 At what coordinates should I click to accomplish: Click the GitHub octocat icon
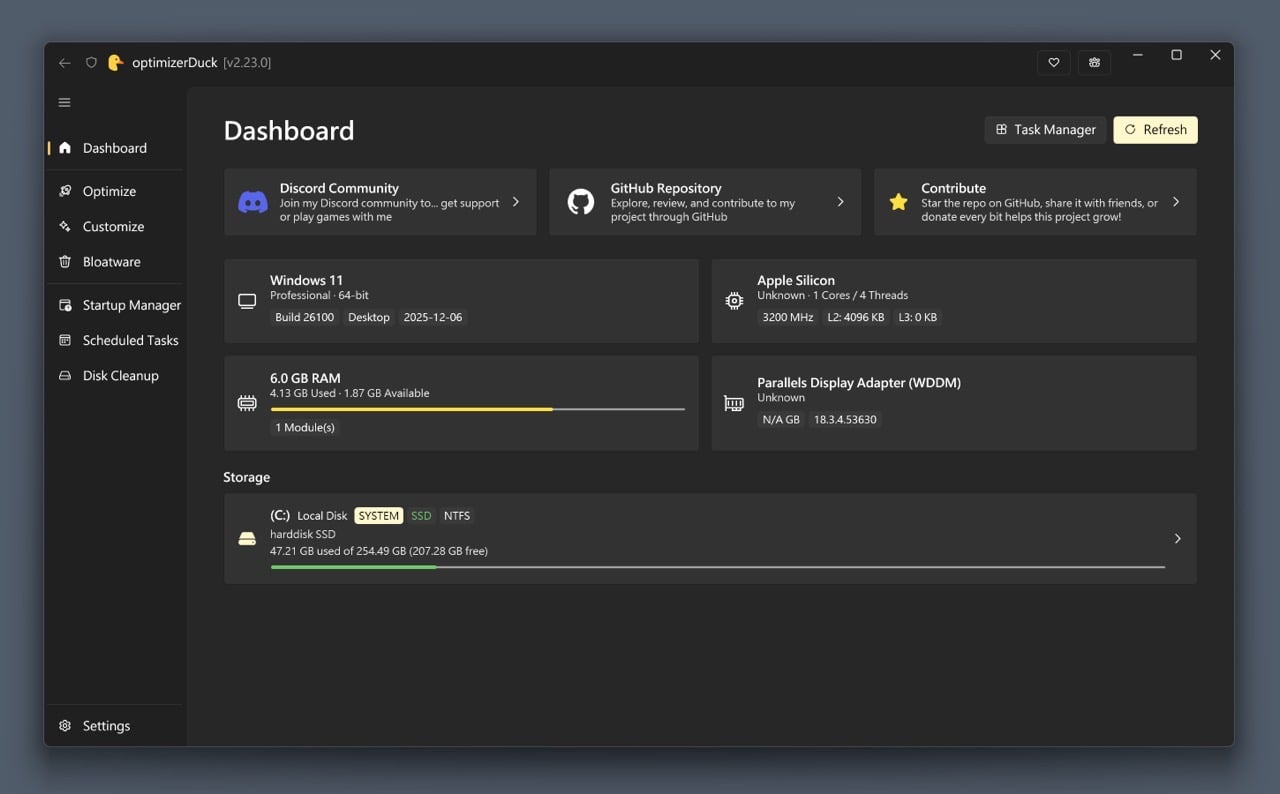[581, 202]
